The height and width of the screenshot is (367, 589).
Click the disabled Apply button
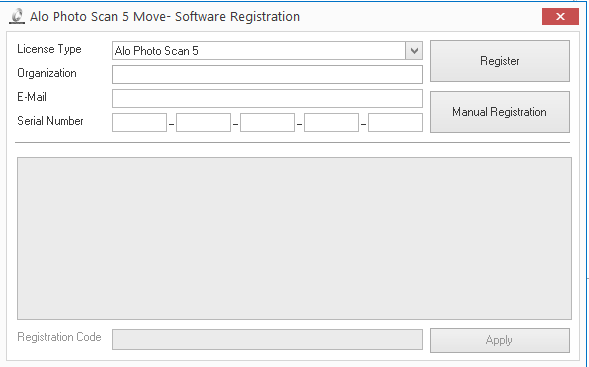(x=500, y=340)
